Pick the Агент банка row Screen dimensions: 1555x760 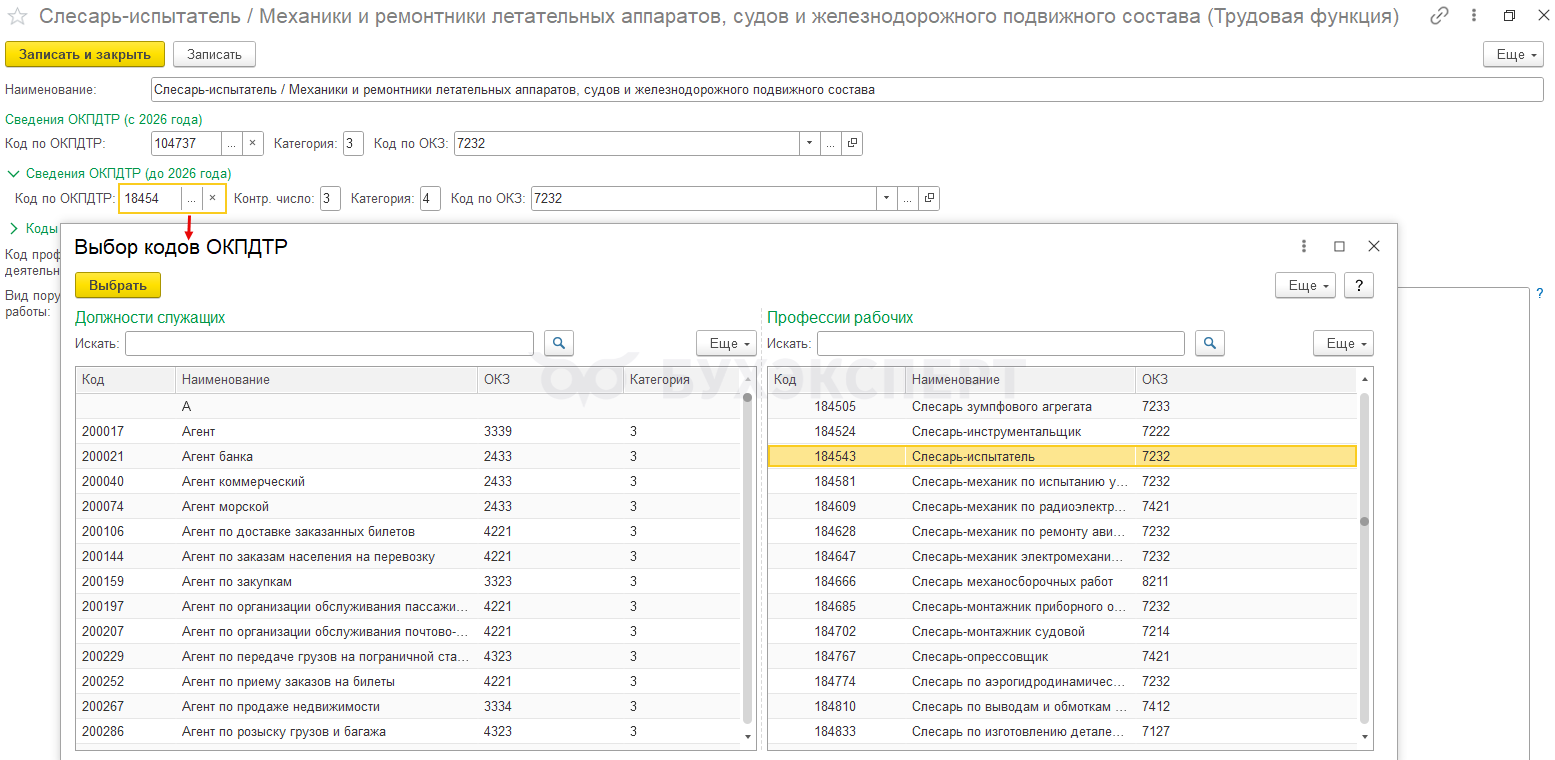[217, 456]
